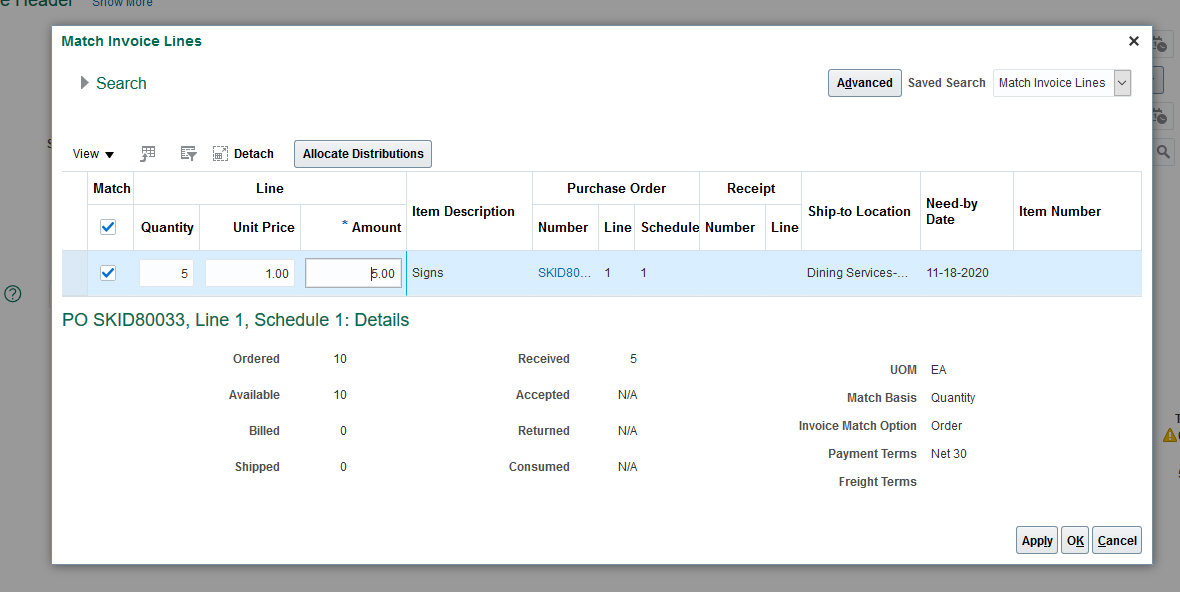Click the 11-18-2020 need-by date cell
1180x592 pixels.
[957, 273]
